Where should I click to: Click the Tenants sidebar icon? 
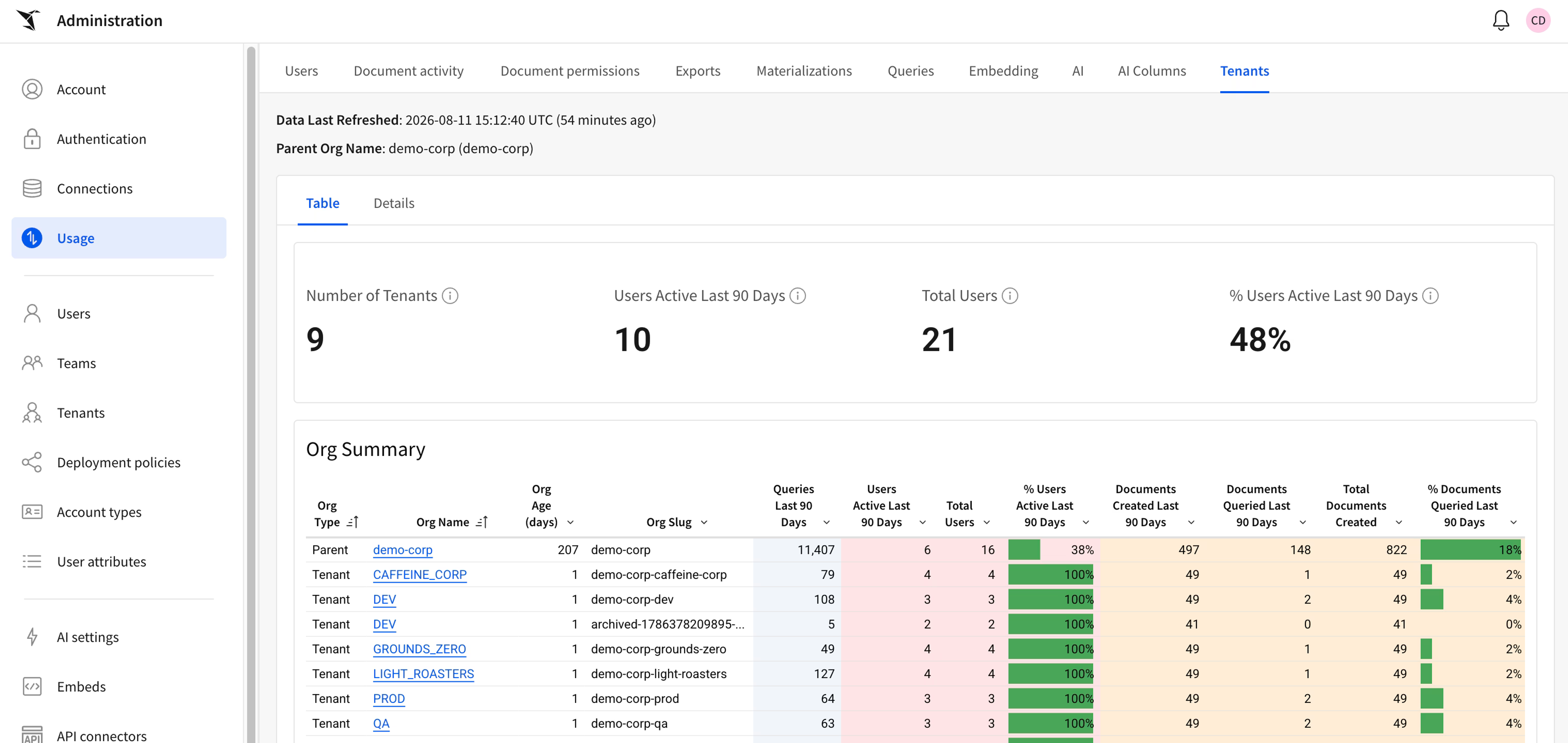coord(32,413)
